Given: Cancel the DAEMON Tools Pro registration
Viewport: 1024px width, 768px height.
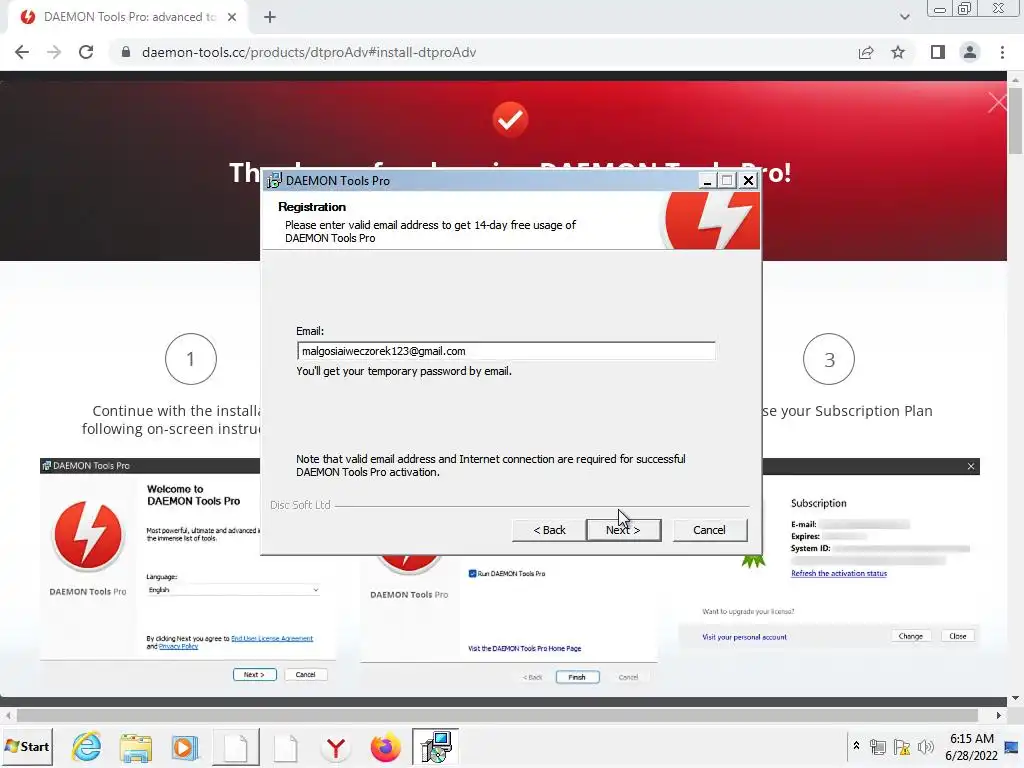Looking at the screenshot, I should 709,530.
